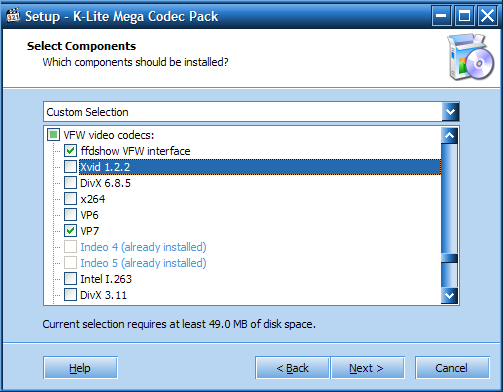Check the Intel I.263 checkbox

70,279
